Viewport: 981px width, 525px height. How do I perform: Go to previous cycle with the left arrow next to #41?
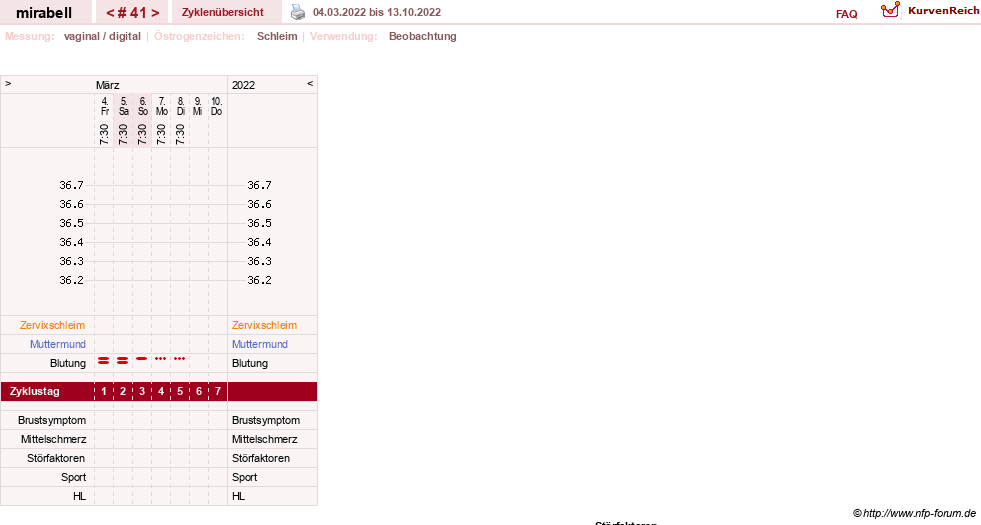click(x=110, y=13)
